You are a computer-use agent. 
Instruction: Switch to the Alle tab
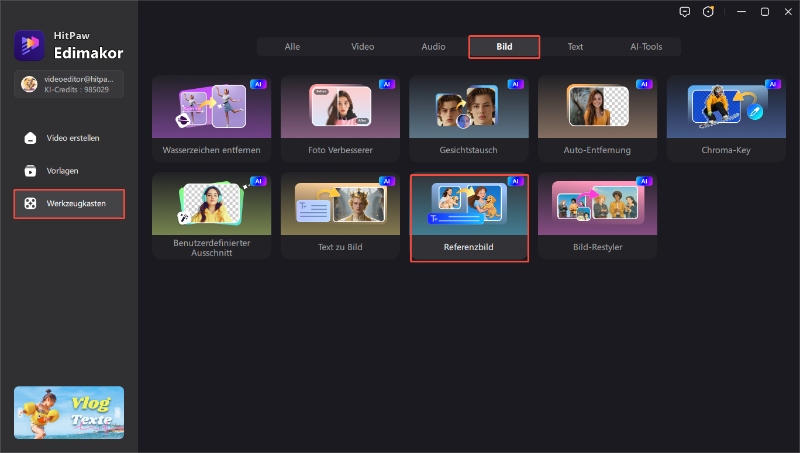tap(292, 47)
